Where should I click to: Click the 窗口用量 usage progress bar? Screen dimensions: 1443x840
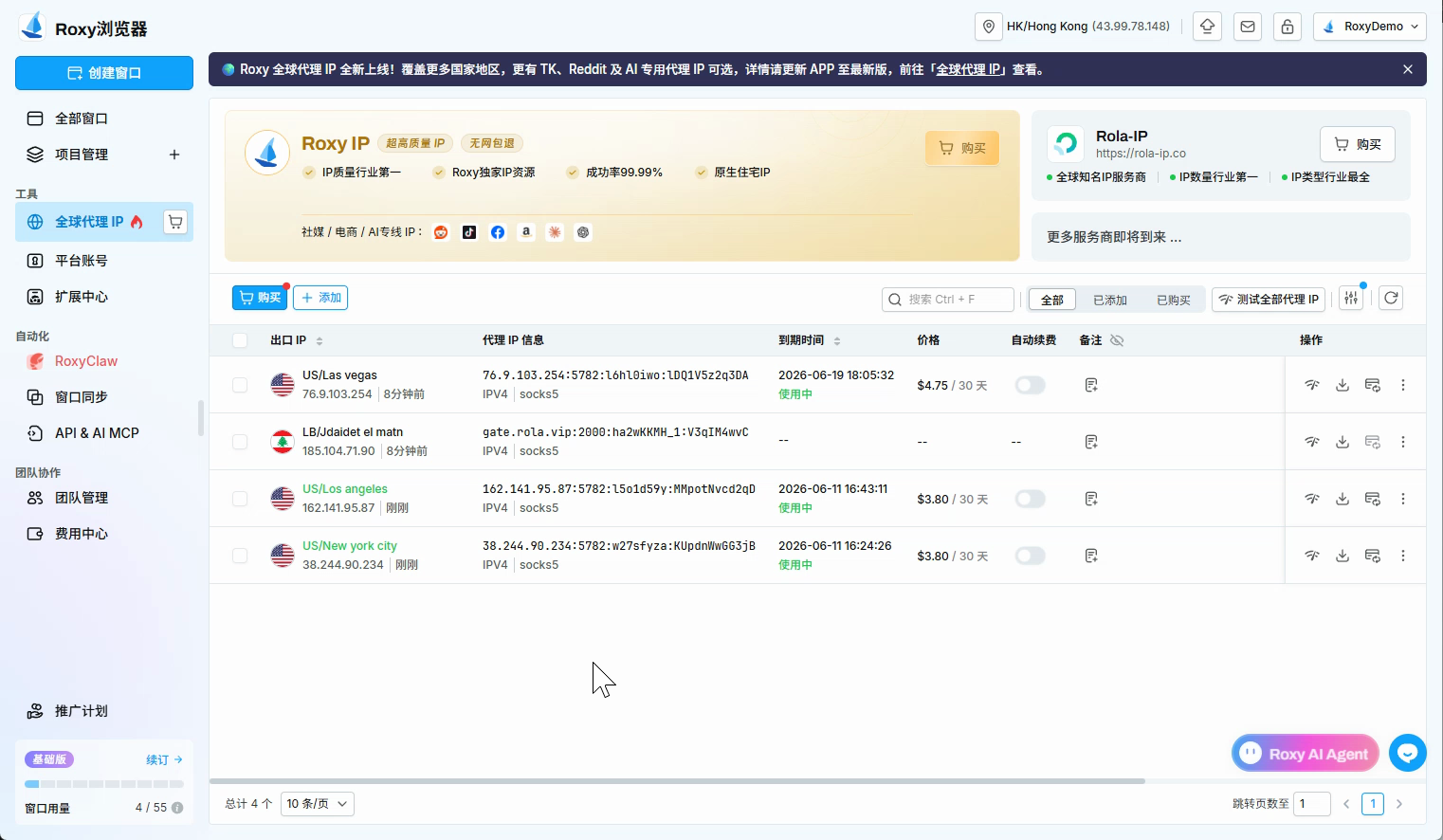[104, 784]
